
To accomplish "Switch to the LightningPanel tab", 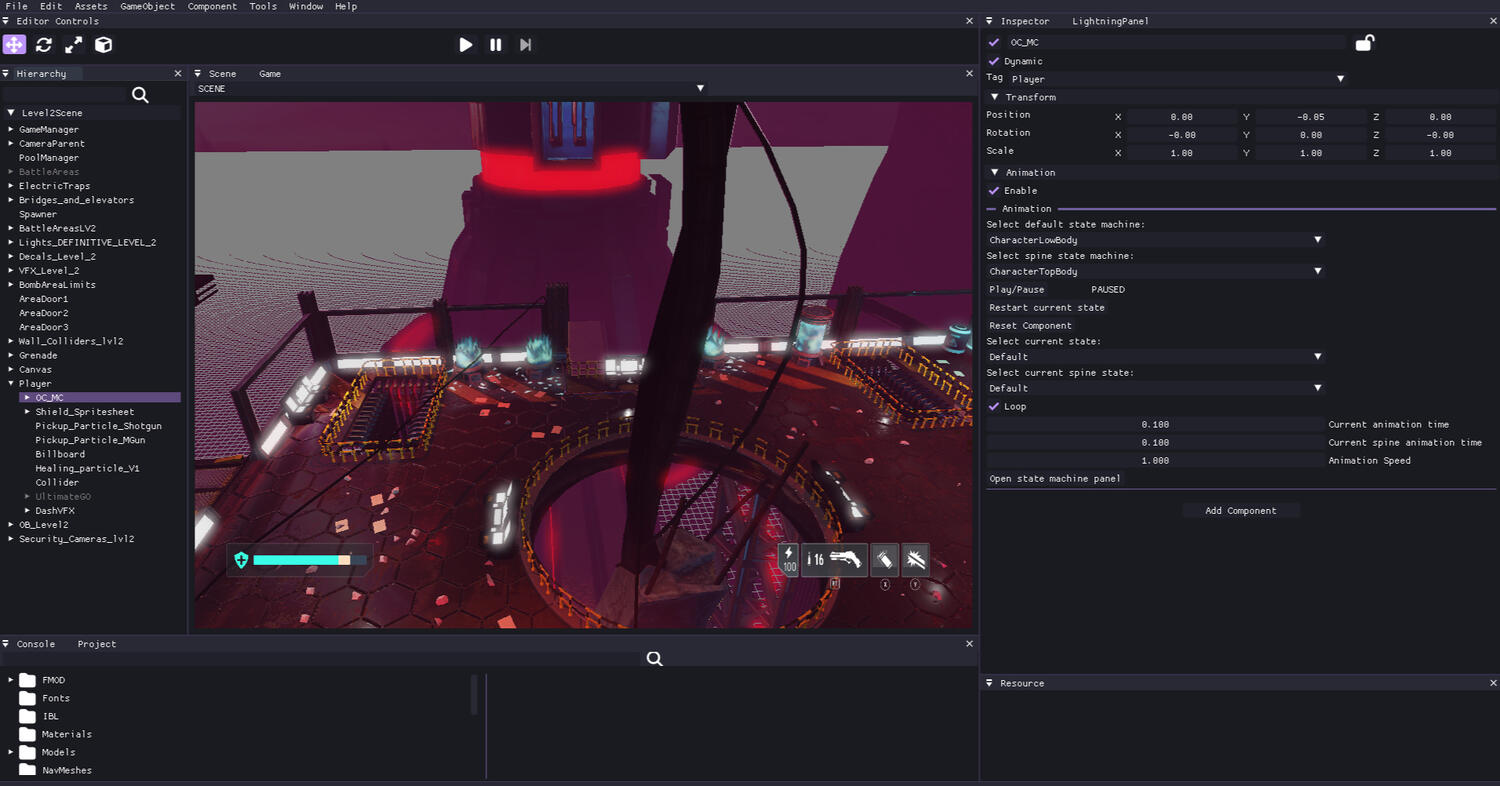I will point(1110,21).
